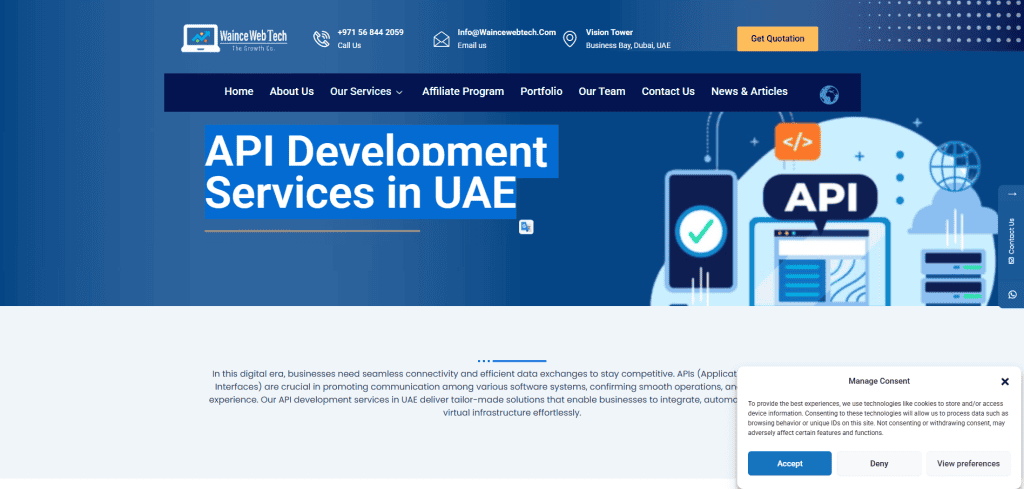This screenshot has height=489, width=1024.
Task: Tap the phone call icon
Action: [321, 39]
